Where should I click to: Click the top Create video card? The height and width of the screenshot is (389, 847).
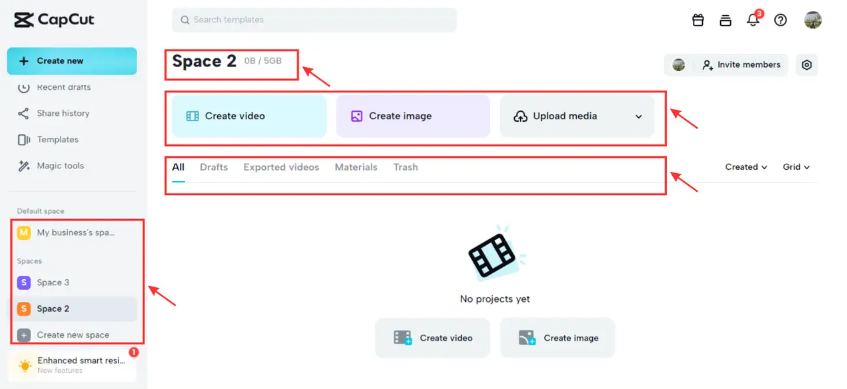point(249,116)
